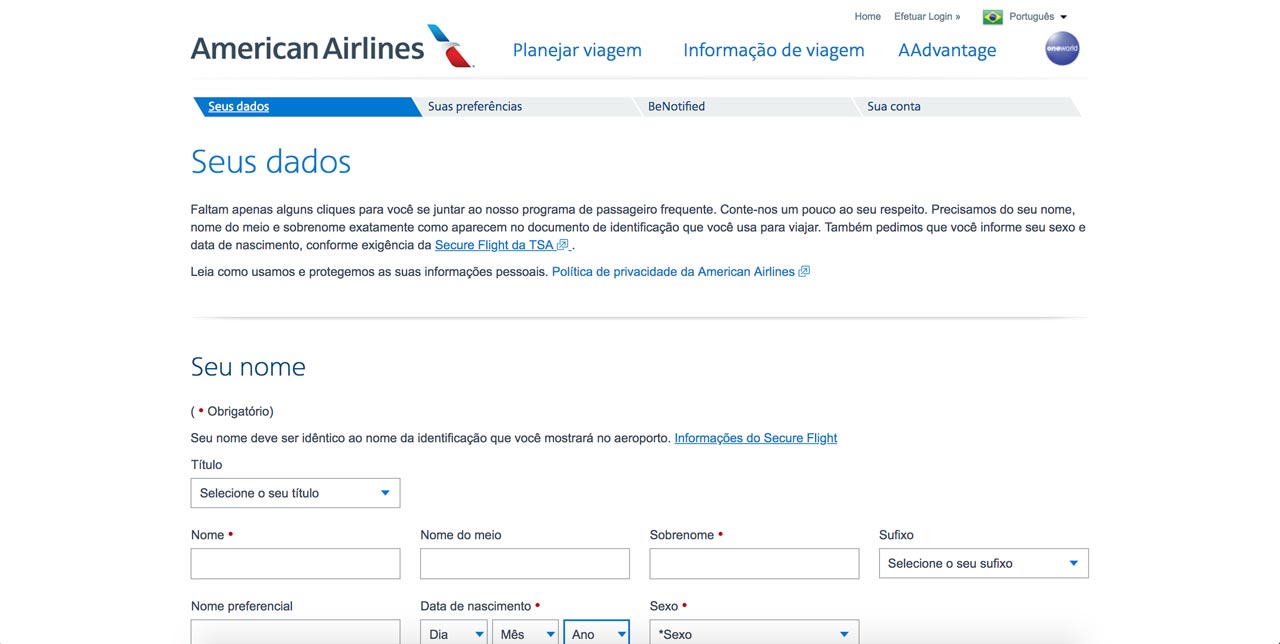Open the Planejar viagem menu
Screen dimensions: 1280x644
(577, 50)
